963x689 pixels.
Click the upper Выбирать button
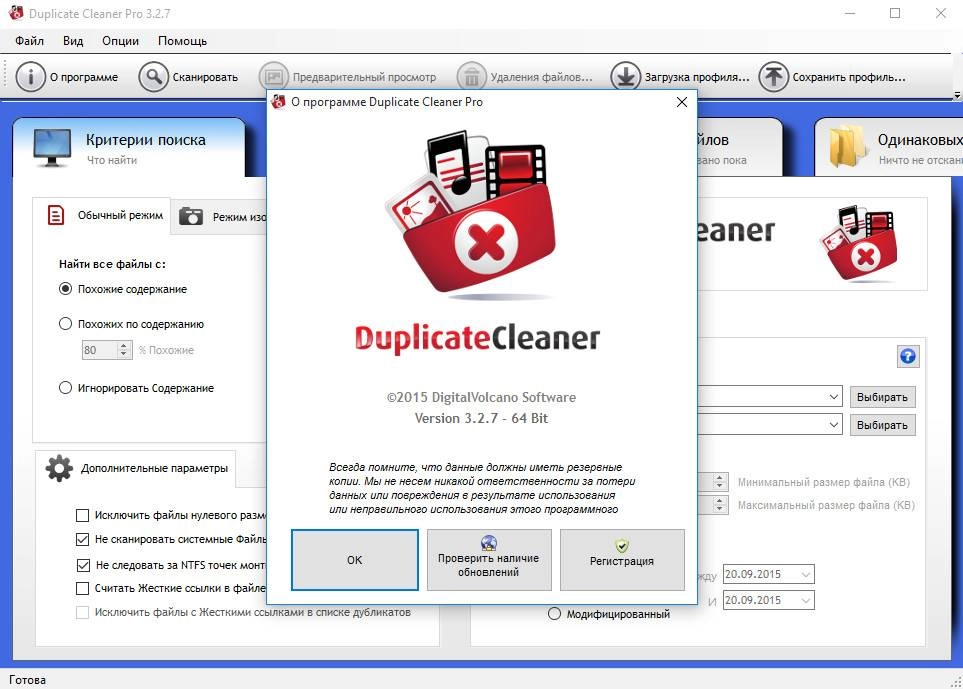coord(882,397)
